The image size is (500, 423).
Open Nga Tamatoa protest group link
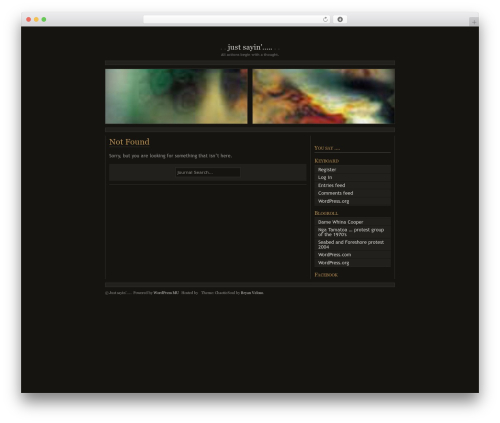point(351,232)
